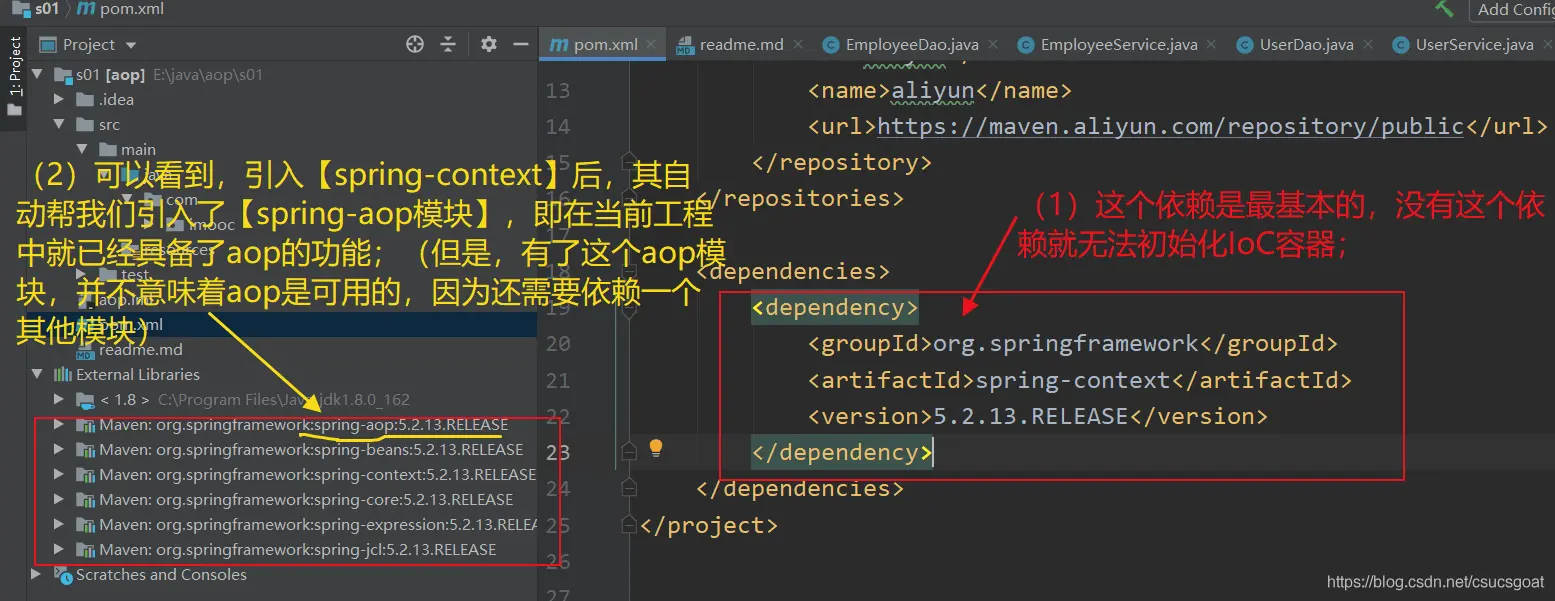
Task: Select readme.md in the project tree
Action: (140, 350)
